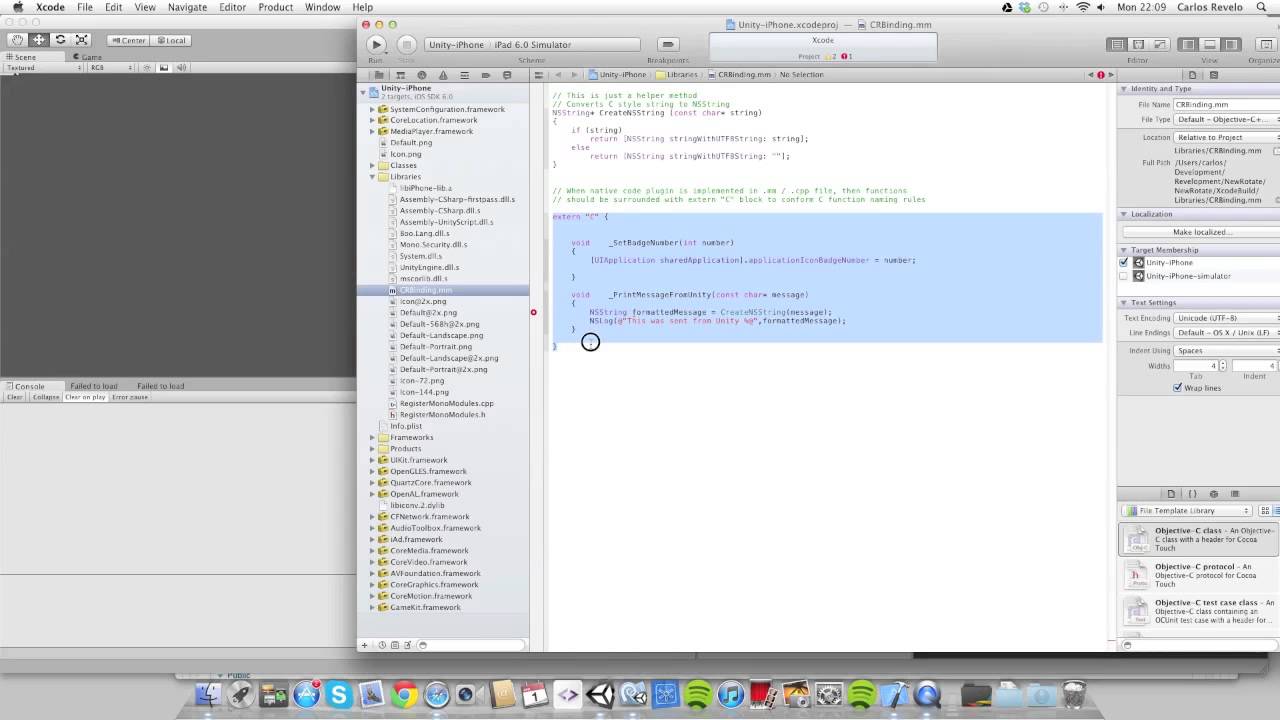1280x720 pixels.
Task: Open the Window menu
Action: [x=322, y=7]
